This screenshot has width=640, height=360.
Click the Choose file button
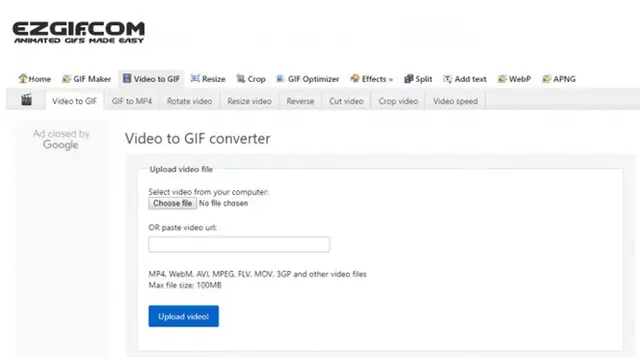(x=173, y=203)
